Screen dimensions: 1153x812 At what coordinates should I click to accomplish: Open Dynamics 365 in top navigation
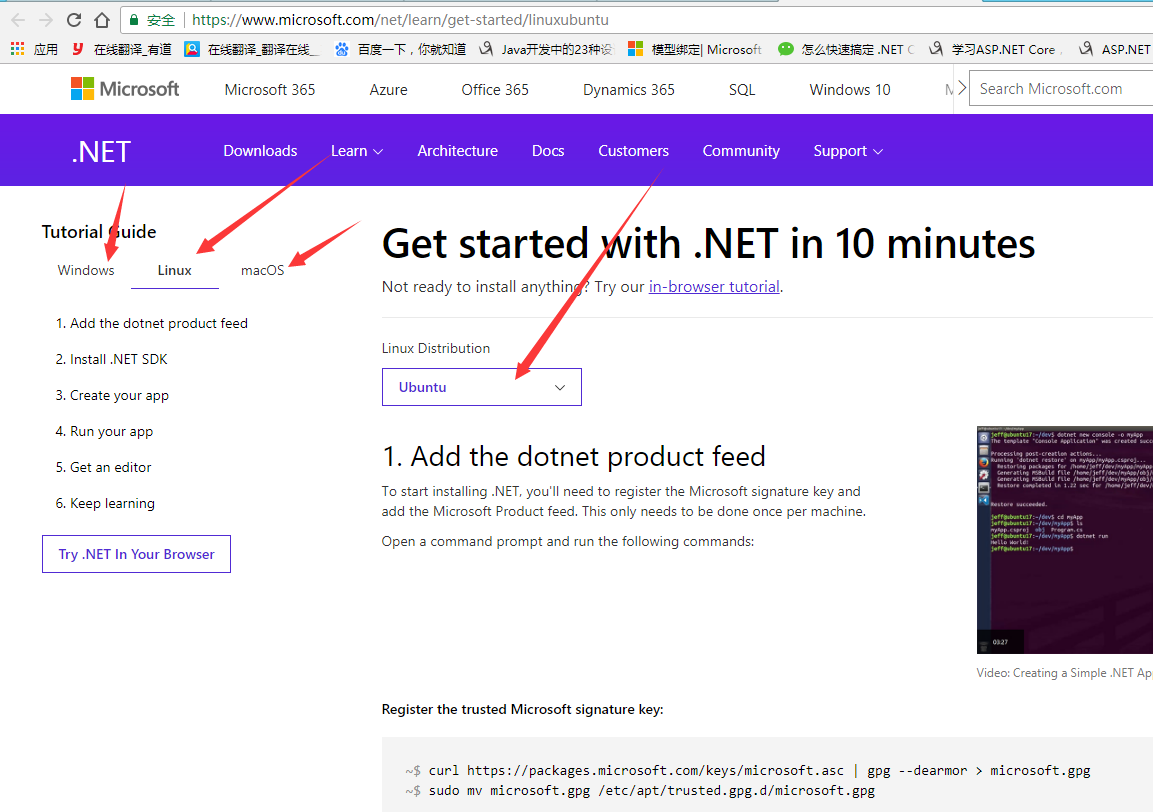(629, 90)
